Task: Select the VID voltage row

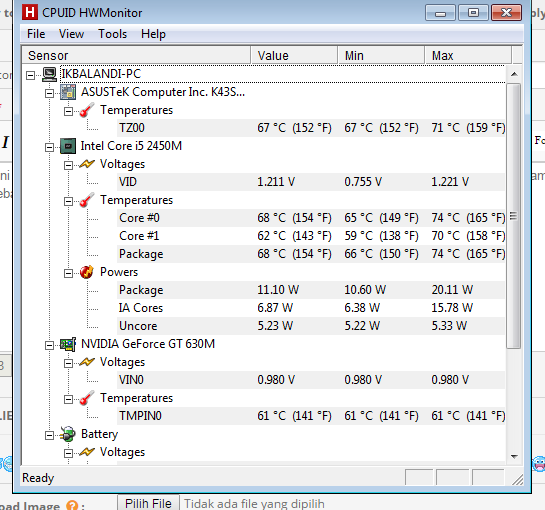Action: pos(311,182)
